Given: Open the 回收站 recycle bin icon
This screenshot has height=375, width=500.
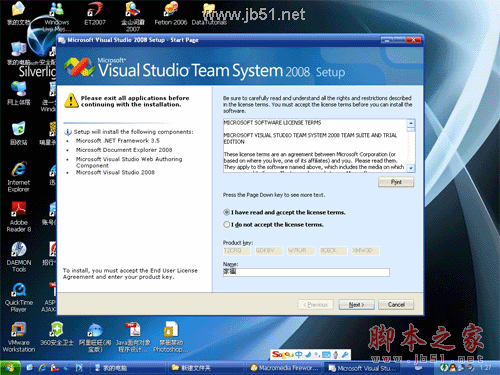Looking at the screenshot, I should tap(19, 133).
